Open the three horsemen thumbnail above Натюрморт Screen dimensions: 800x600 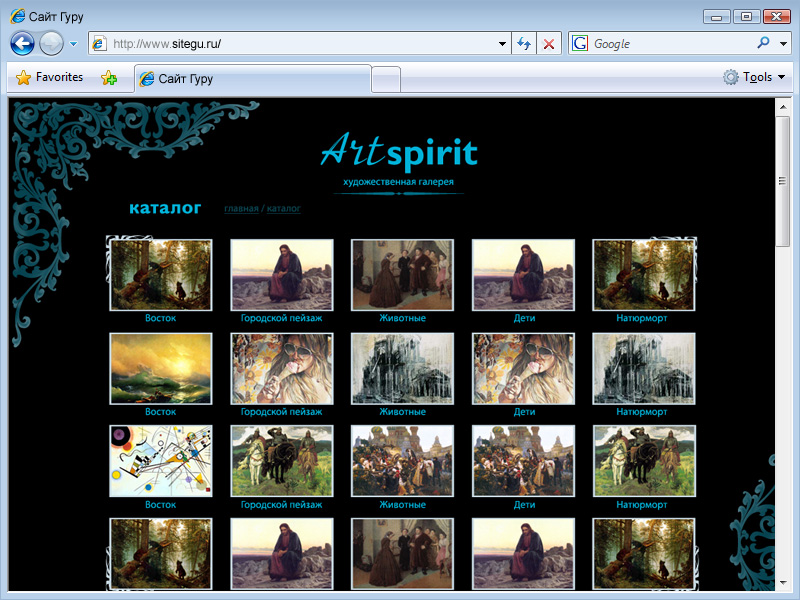click(x=644, y=461)
